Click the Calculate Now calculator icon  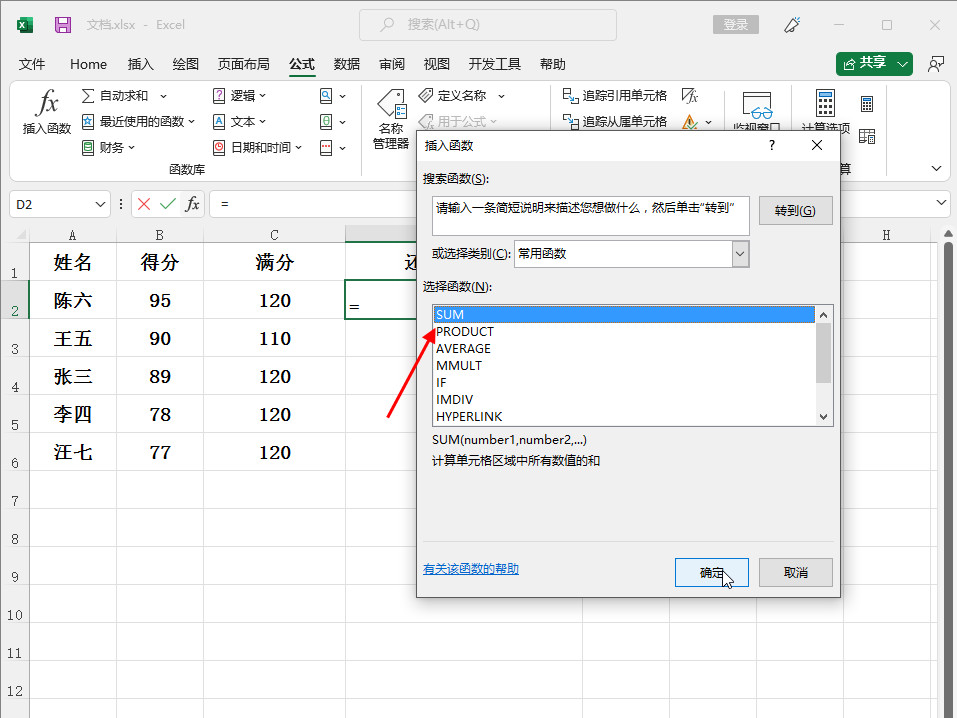point(866,104)
